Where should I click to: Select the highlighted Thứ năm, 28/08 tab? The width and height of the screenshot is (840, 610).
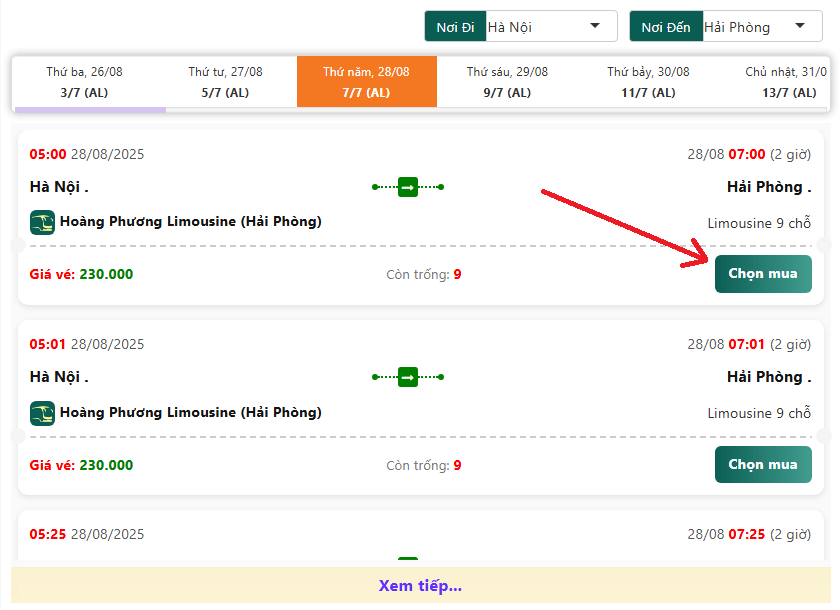[x=366, y=82]
